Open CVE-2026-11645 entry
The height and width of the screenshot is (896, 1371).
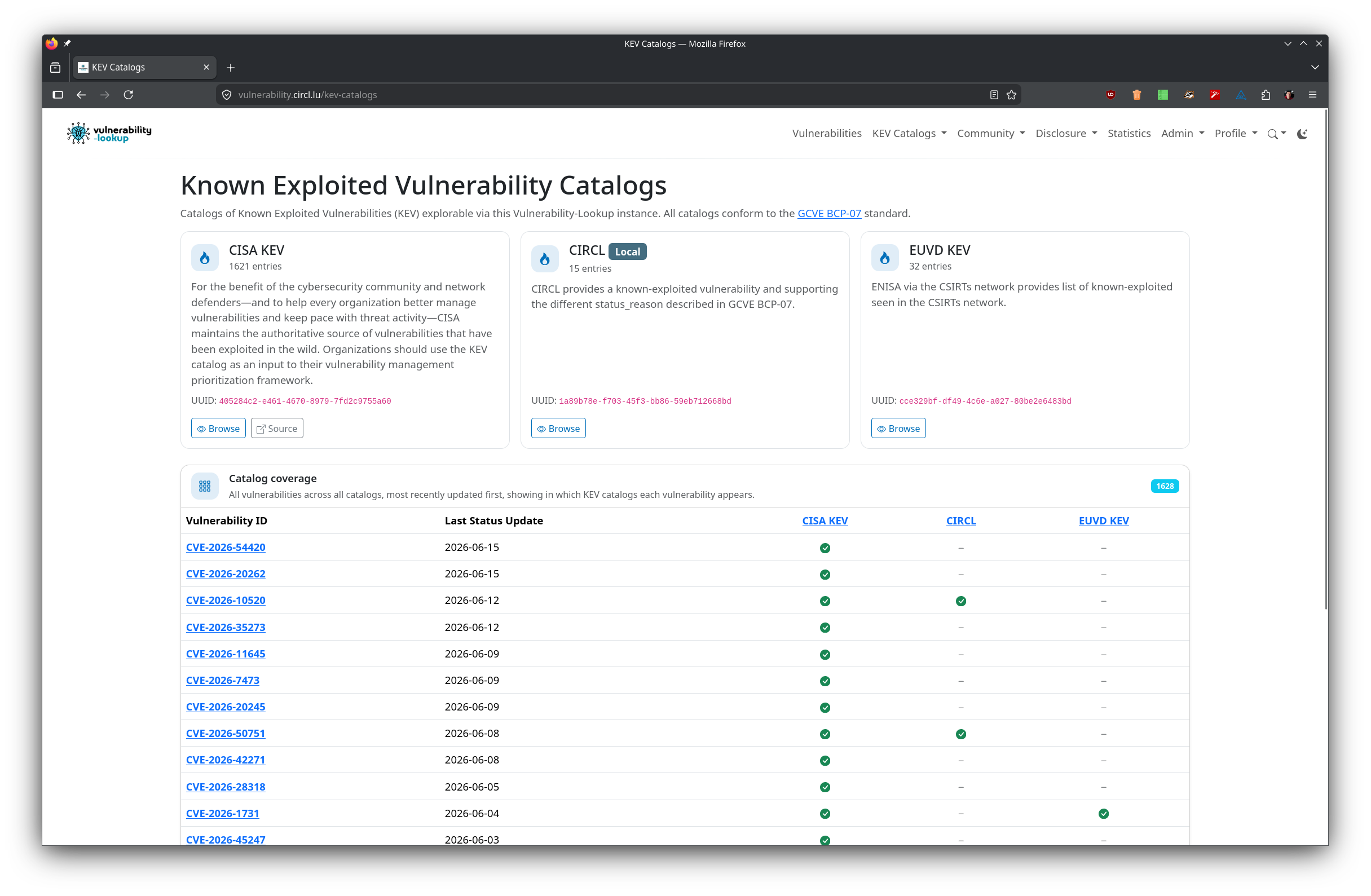(x=225, y=654)
